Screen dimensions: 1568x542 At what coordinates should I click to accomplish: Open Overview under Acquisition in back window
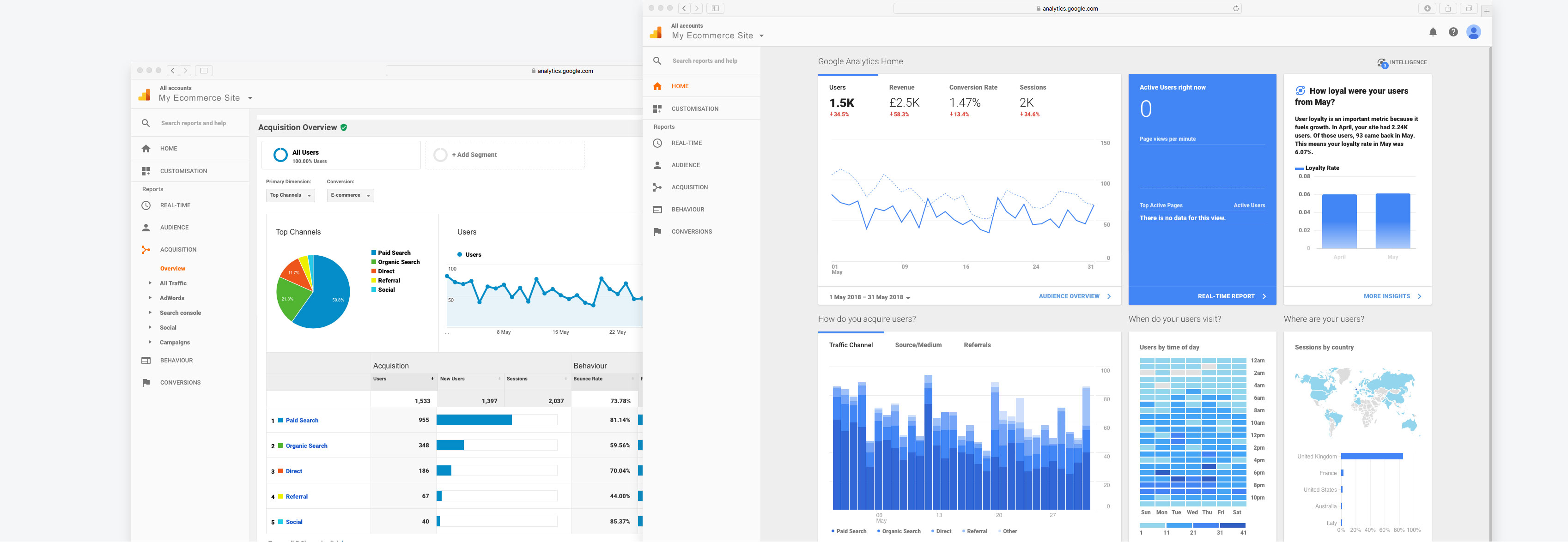[172, 268]
